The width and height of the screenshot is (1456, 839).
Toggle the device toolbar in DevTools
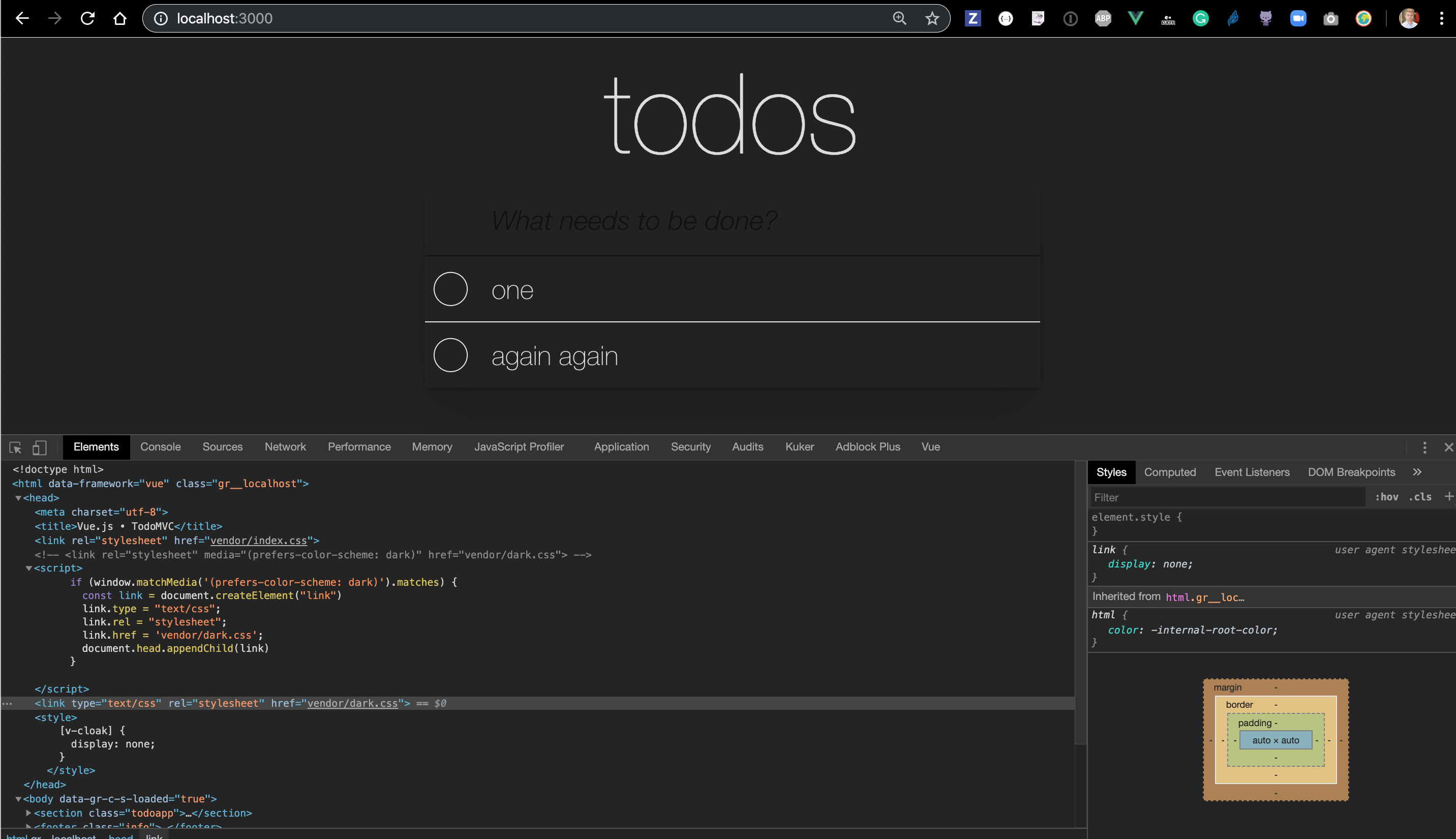39,447
